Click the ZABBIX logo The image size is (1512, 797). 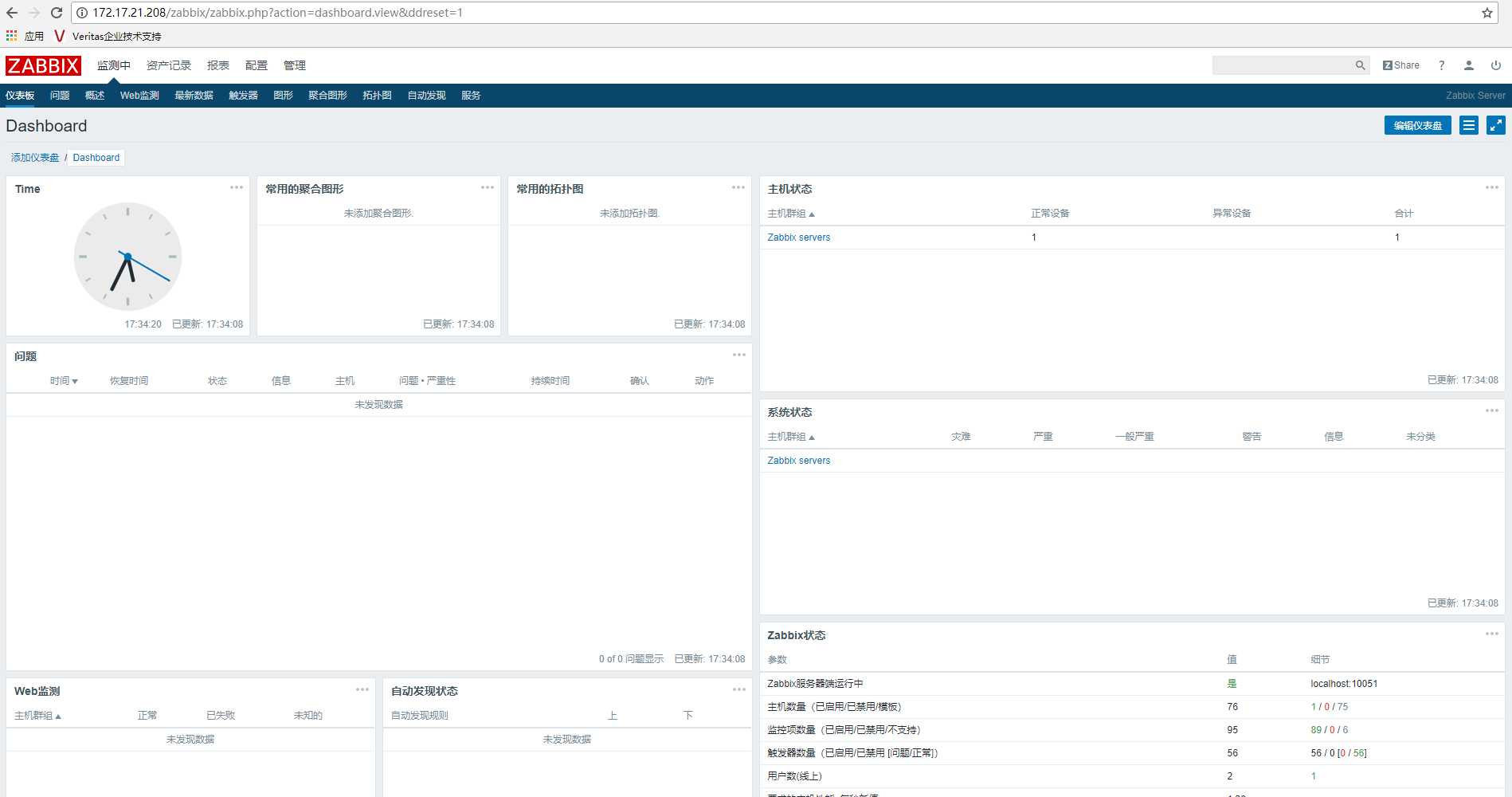pos(43,65)
